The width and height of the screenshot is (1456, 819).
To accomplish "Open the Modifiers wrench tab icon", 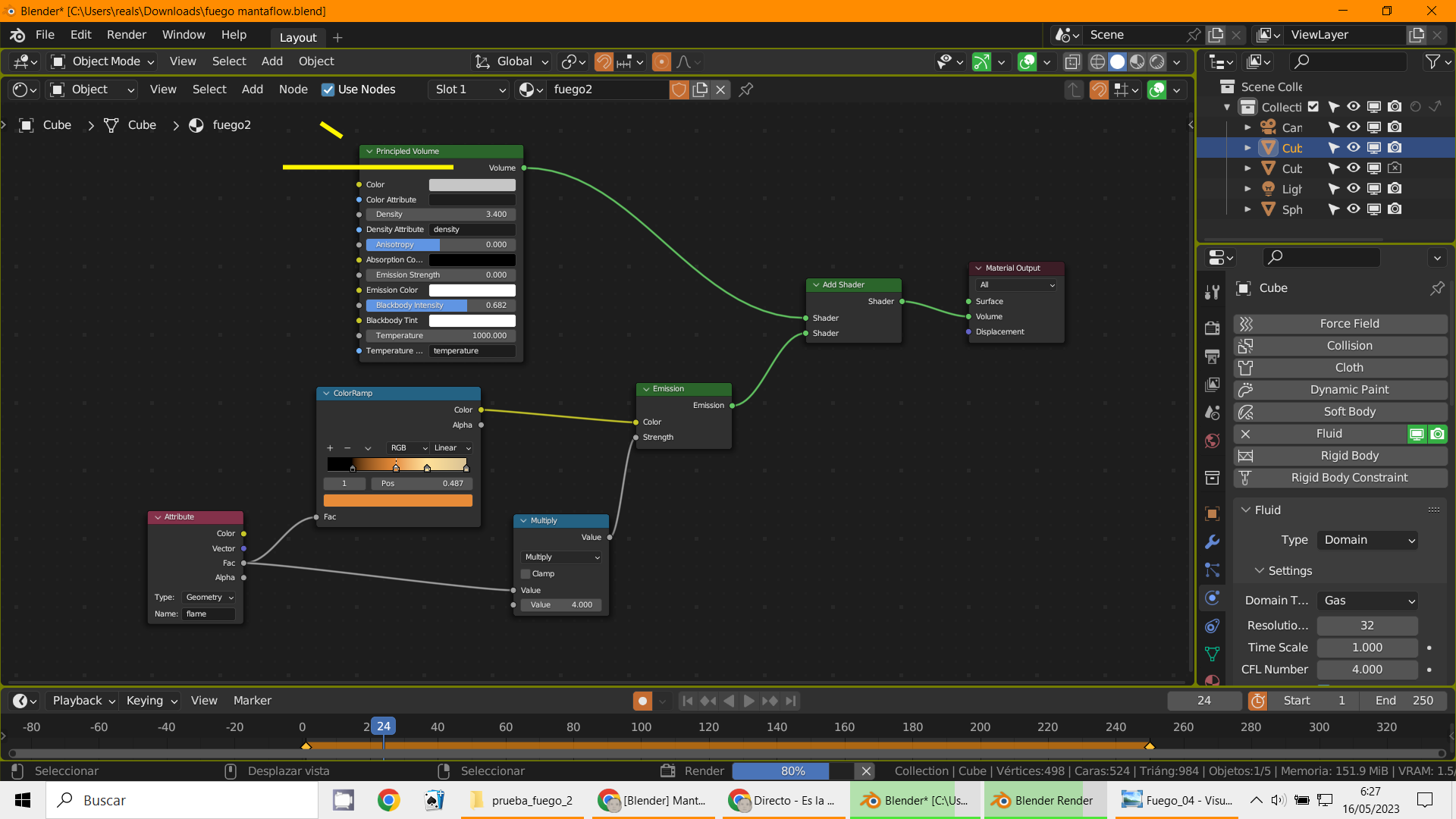I will (x=1212, y=542).
